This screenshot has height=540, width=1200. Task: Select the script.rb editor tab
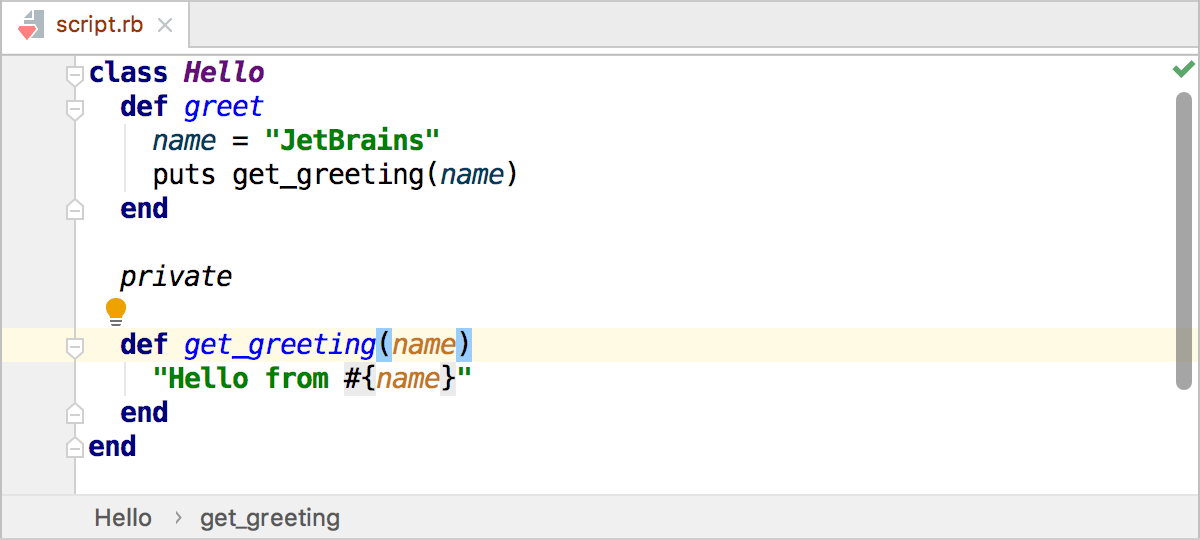point(100,25)
